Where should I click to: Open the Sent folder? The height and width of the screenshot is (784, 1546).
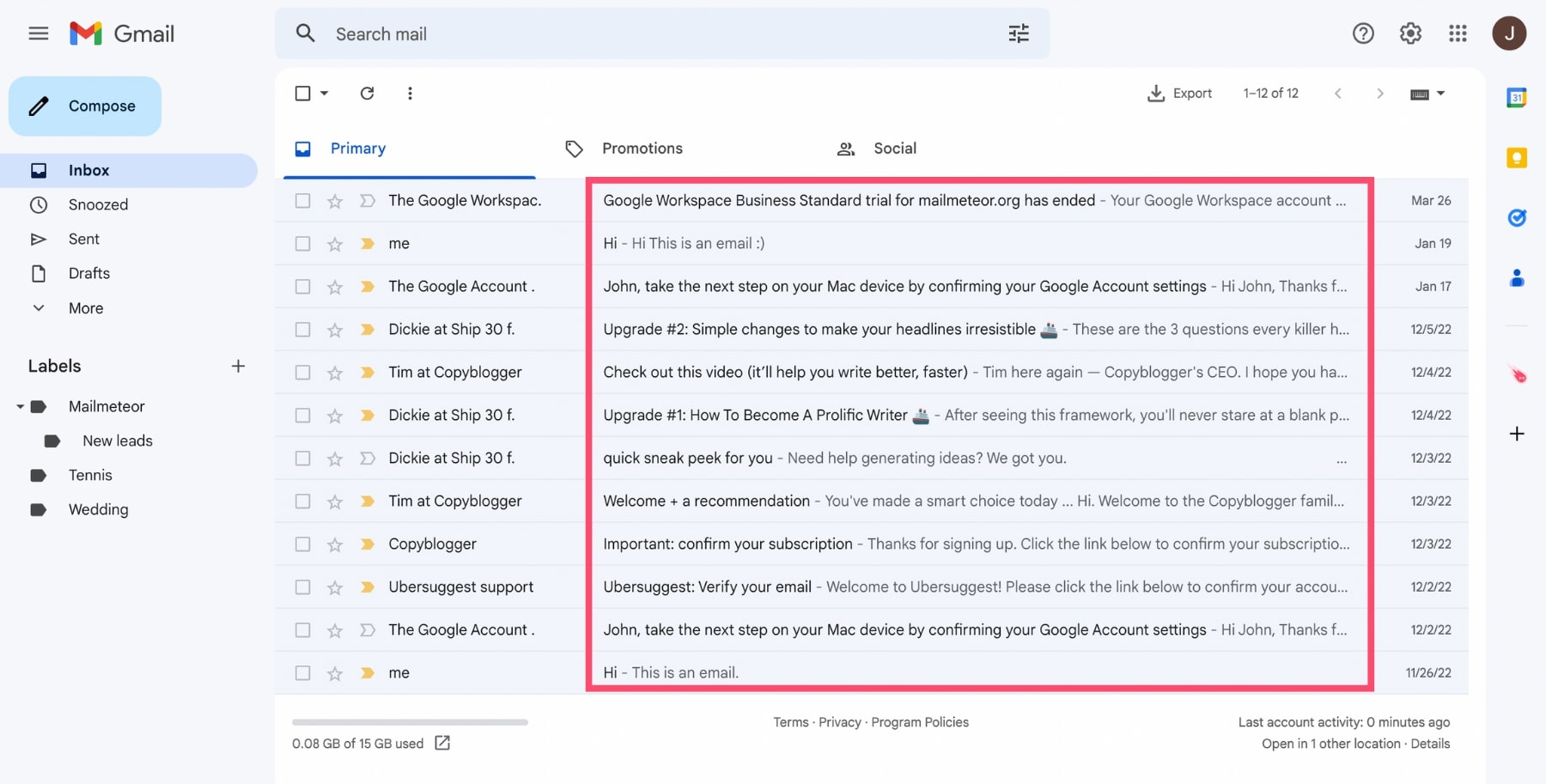pos(84,239)
